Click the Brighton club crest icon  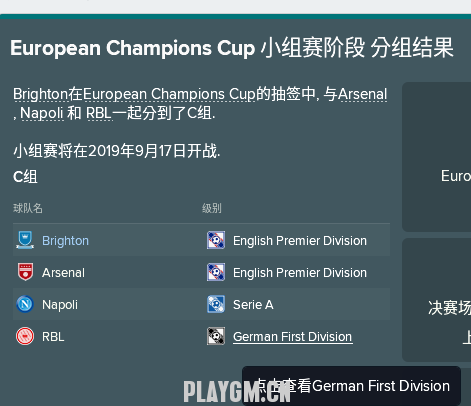pos(25,240)
